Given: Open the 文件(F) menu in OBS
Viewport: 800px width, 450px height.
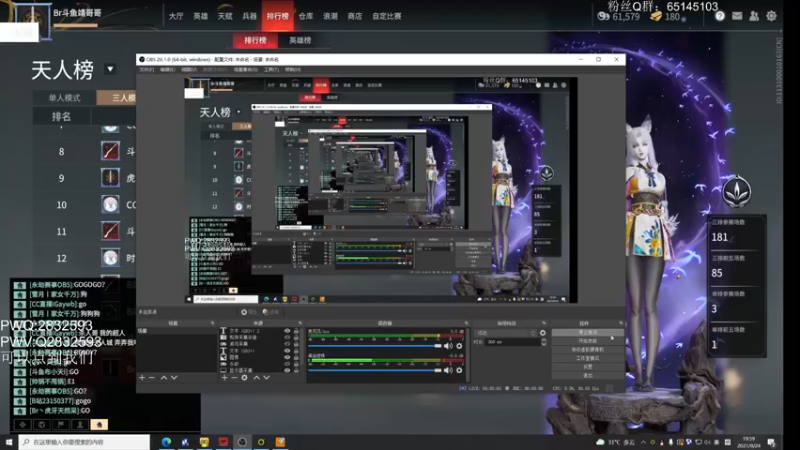Looking at the screenshot, I should point(146,69).
